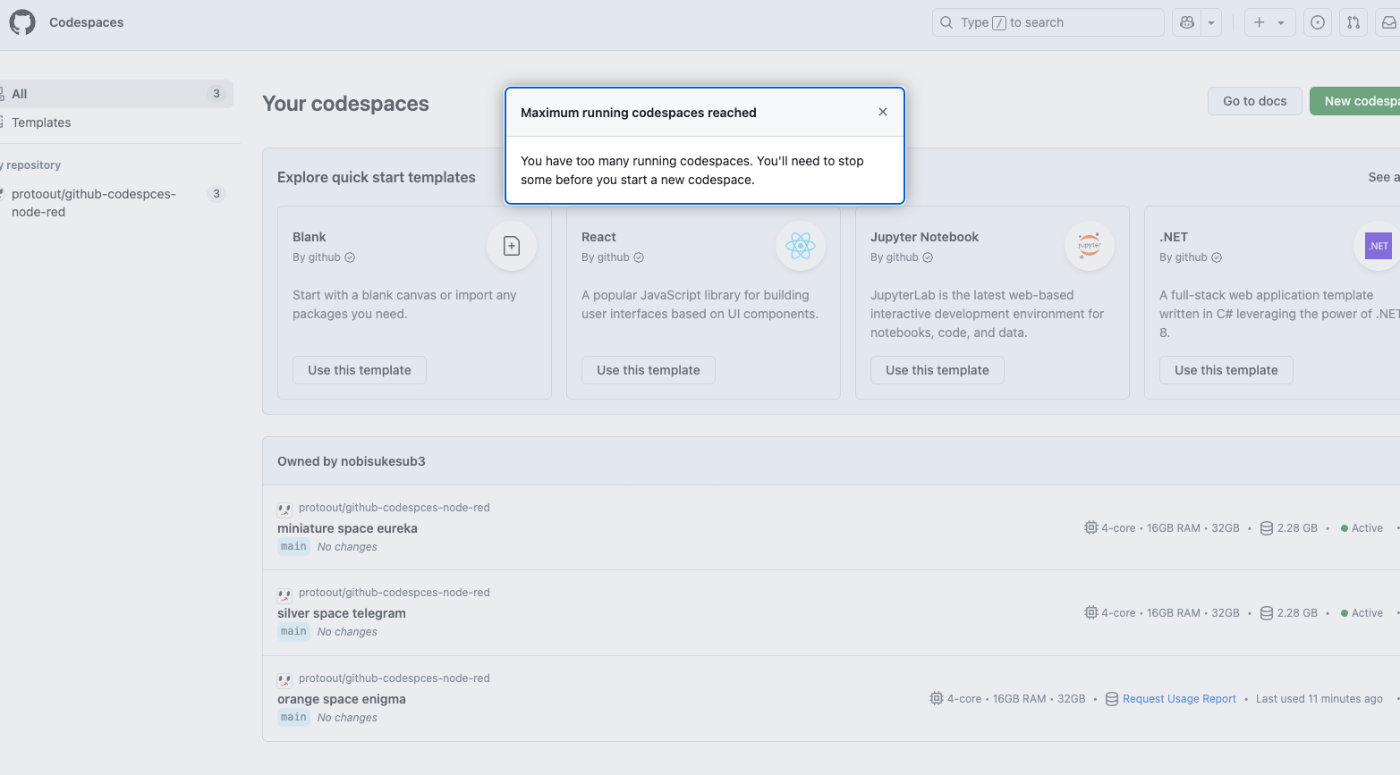Click the New codespace button
Screen dimensions: 1400x775
[1355, 101]
